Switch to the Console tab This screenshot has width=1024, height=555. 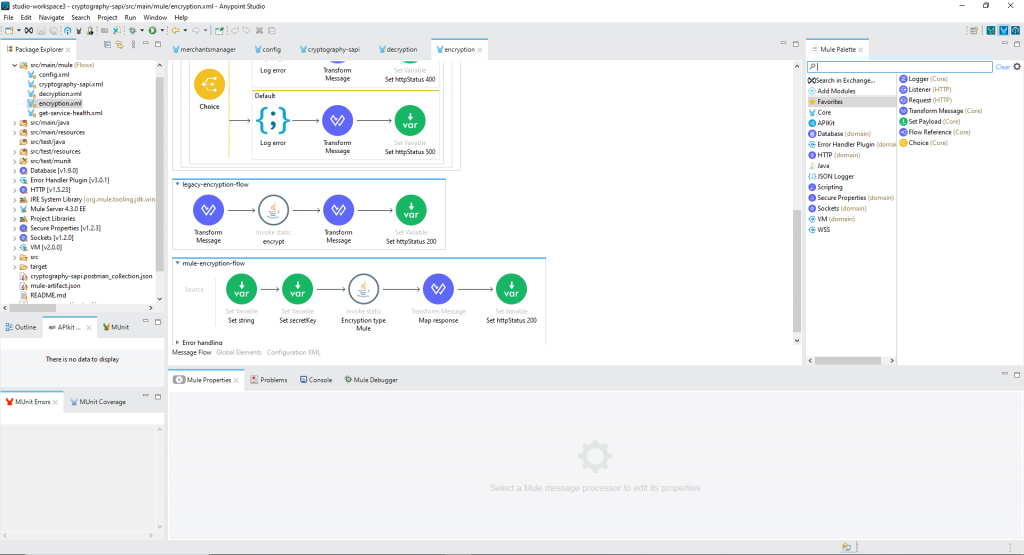(x=316, y=380)
